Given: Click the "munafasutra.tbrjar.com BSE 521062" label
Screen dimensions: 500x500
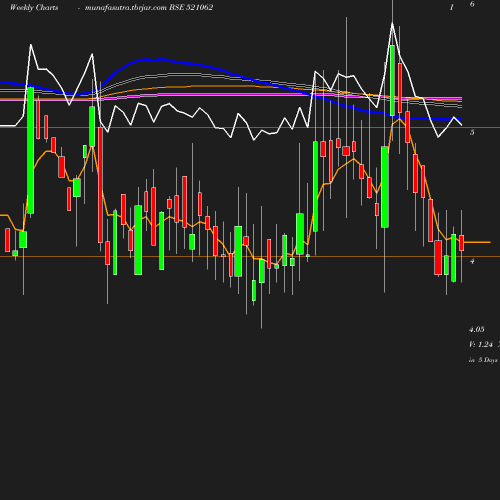Looking at the screenshot, I should pos(149,7).
